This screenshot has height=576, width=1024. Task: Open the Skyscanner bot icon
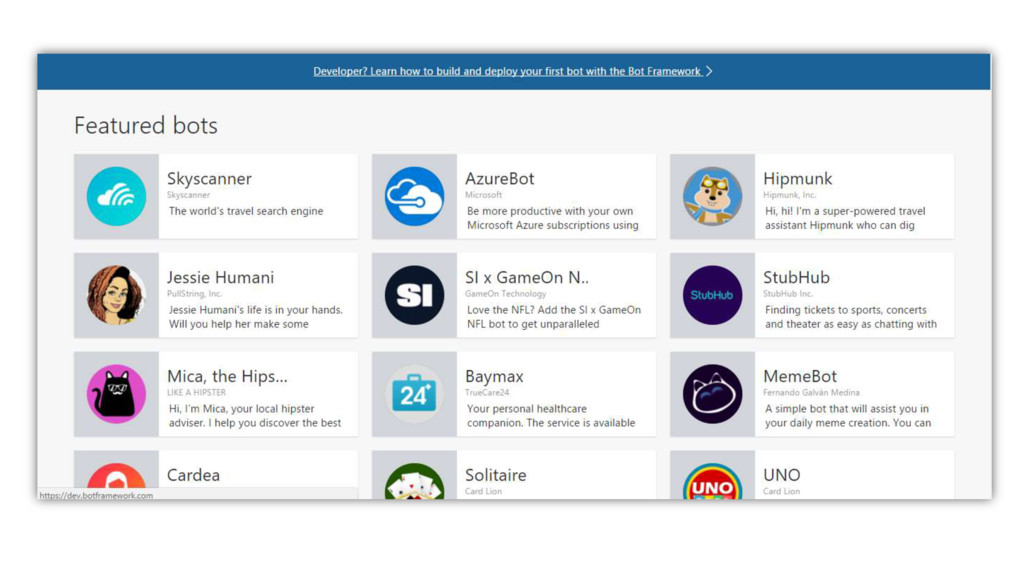pos(116,197)
